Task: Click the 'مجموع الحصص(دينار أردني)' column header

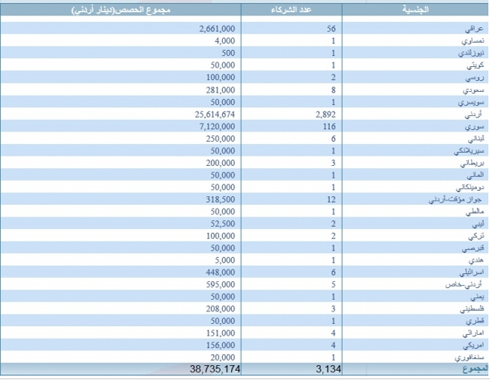Action: 121,10
